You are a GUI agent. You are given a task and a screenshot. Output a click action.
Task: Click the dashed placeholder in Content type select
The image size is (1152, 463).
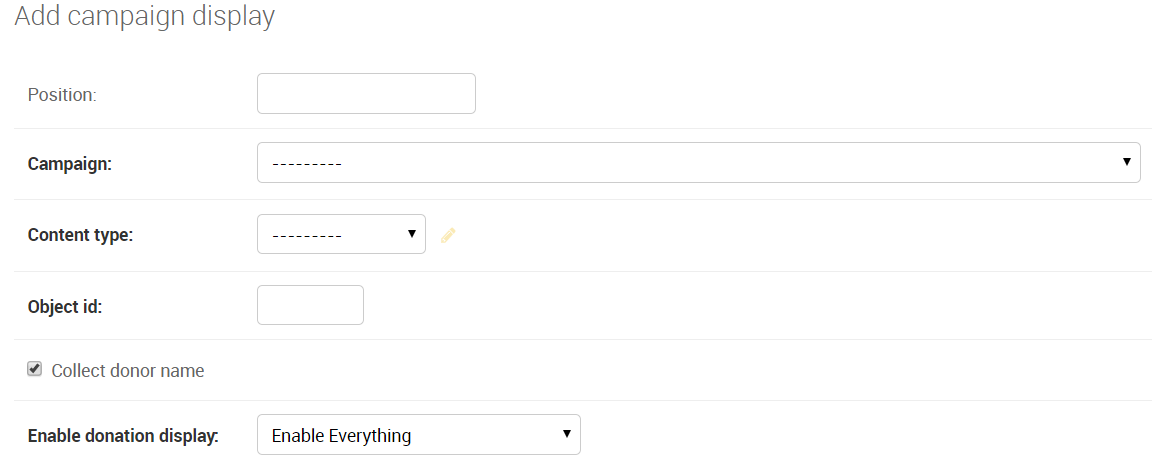click(306, 235)
